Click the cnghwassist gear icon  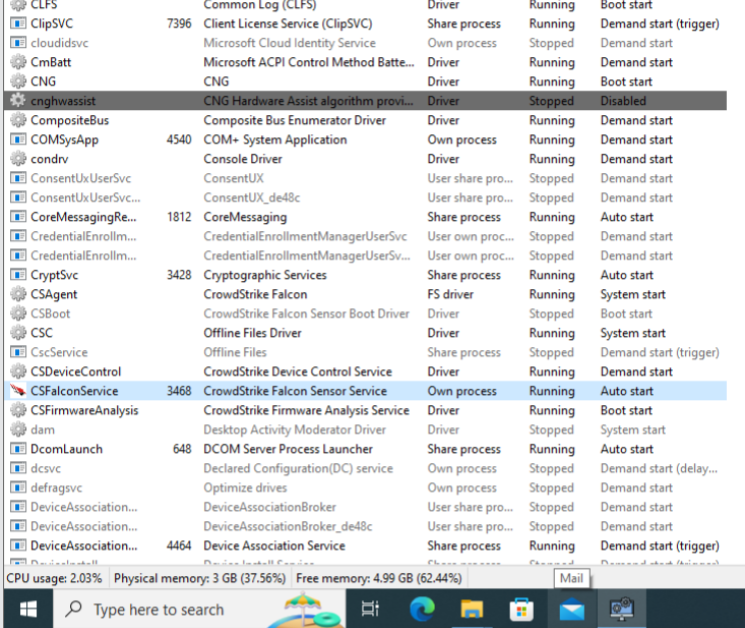click(18, 101)
